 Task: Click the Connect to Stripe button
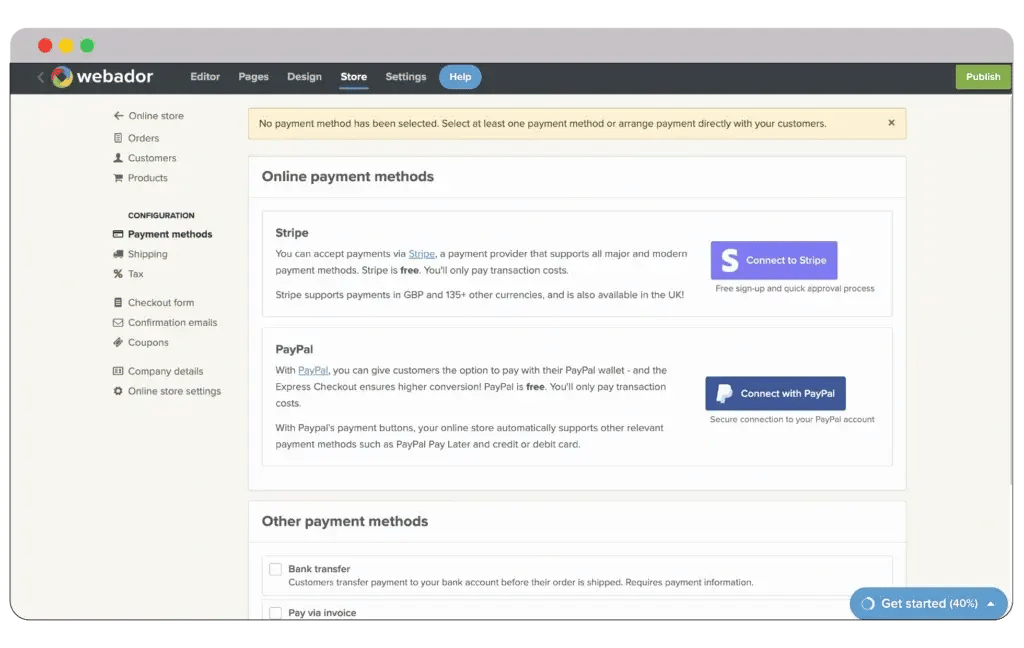774,260
